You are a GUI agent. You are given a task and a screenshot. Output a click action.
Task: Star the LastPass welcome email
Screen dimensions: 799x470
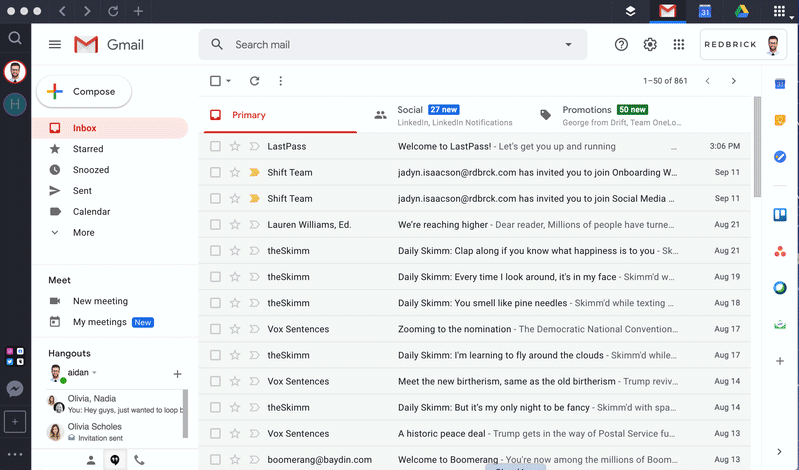point(235,146)
